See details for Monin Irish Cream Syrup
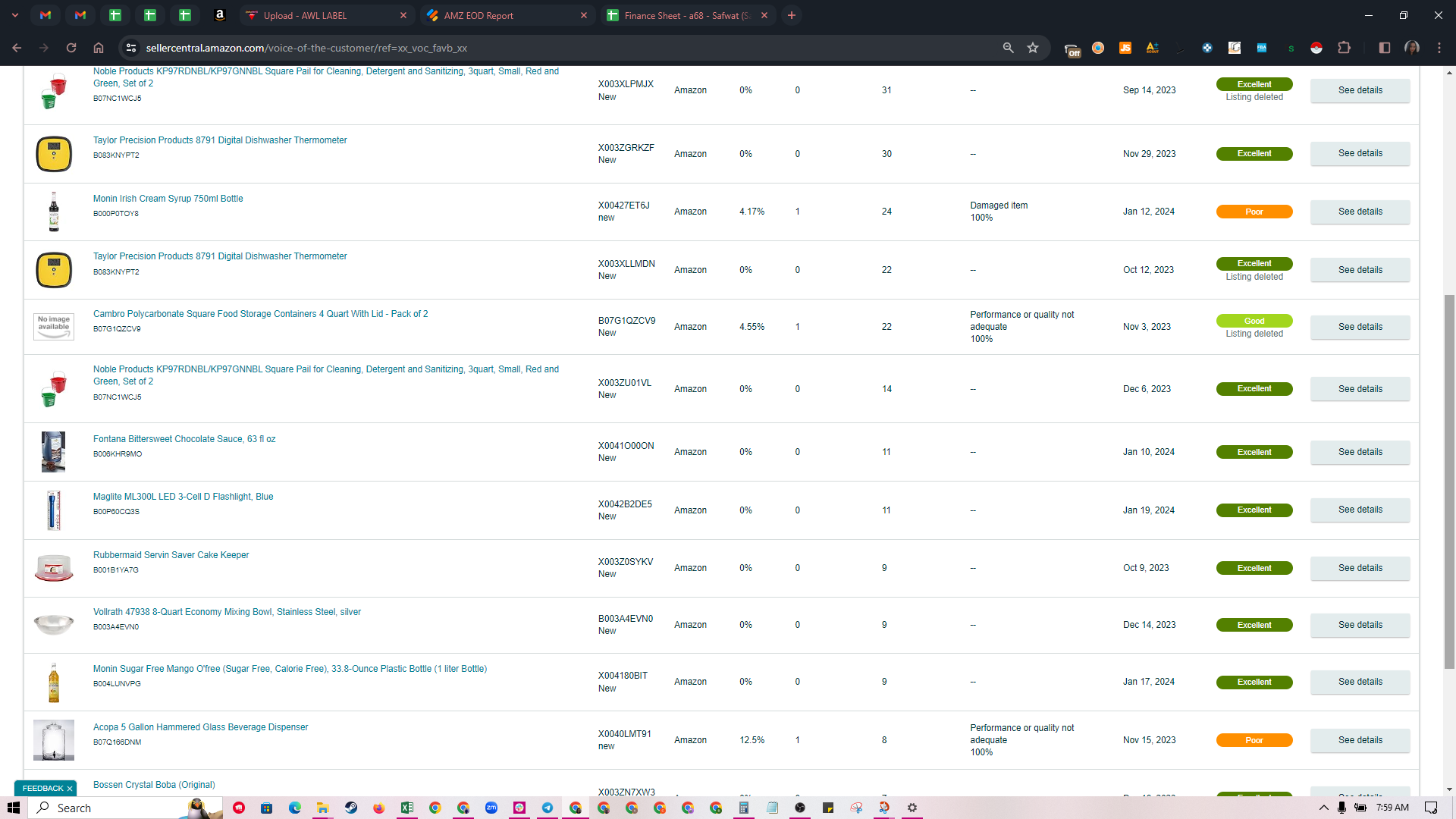The width and height of the screenshot is (1456, 819). click(x=1360, y=212)
